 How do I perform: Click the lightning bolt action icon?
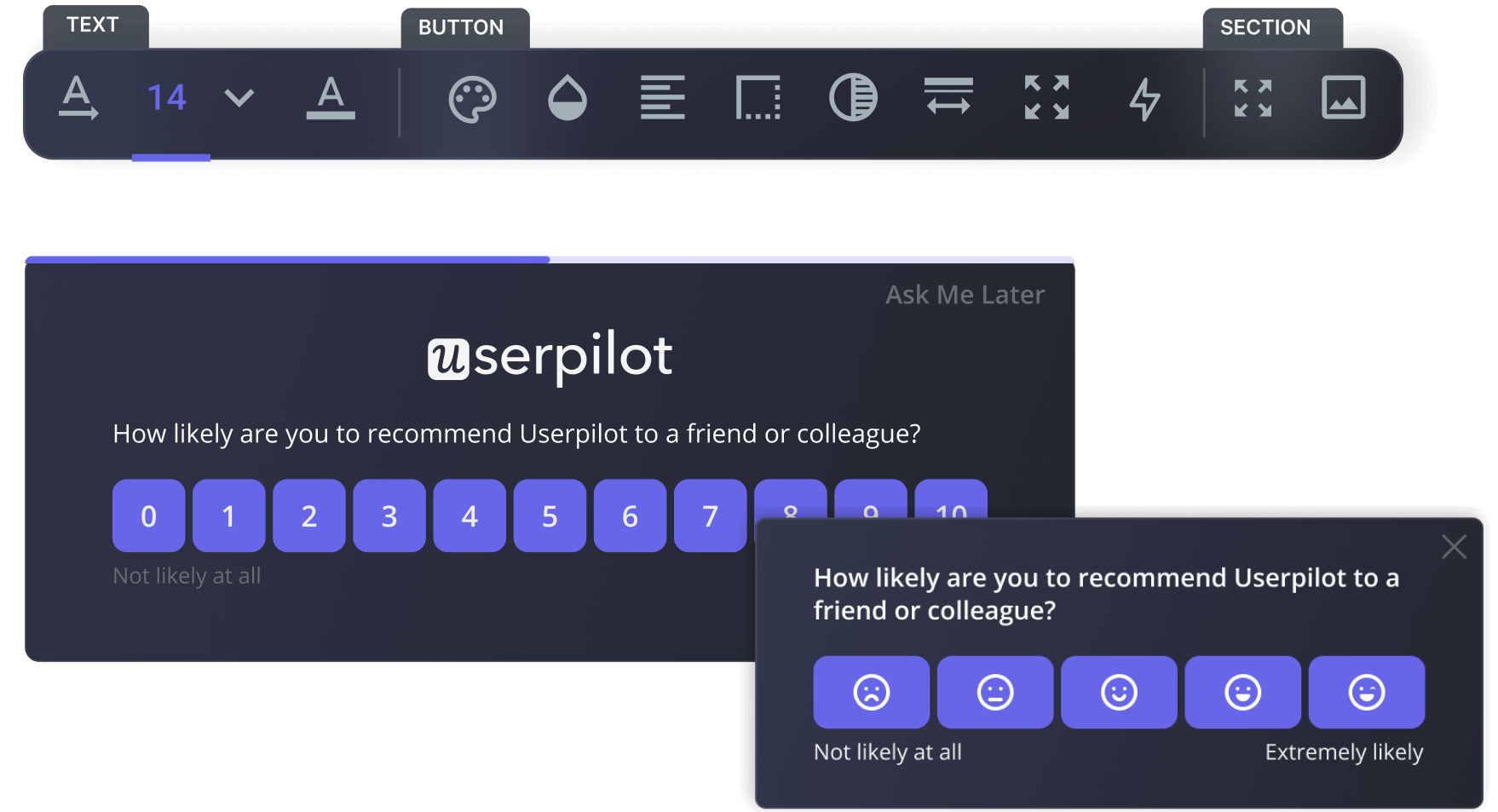[1144, 99]
